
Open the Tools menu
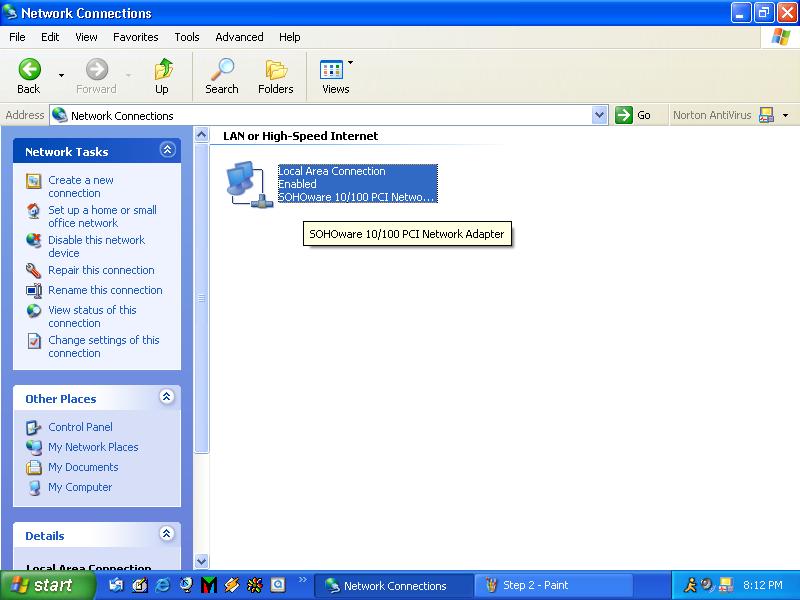point(187,37)
